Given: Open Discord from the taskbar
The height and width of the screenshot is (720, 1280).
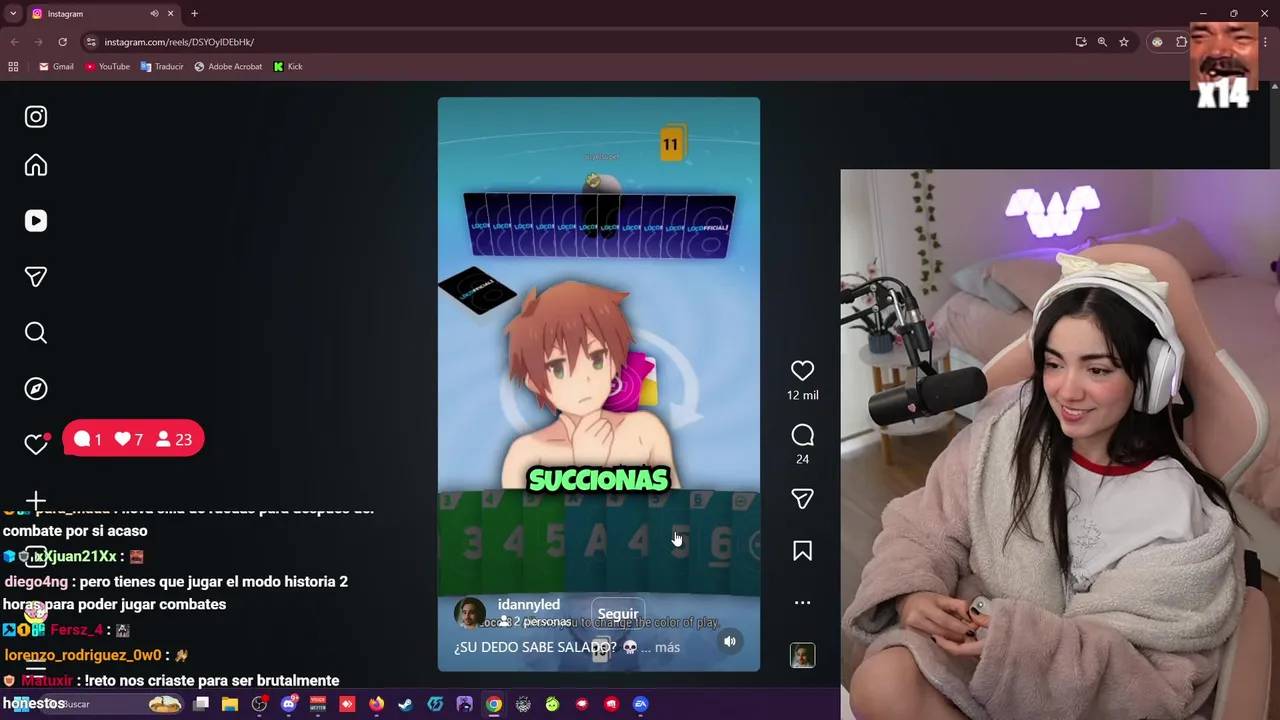Looking at the screenshot, I should pyautogui.click(x=289, y=704).
